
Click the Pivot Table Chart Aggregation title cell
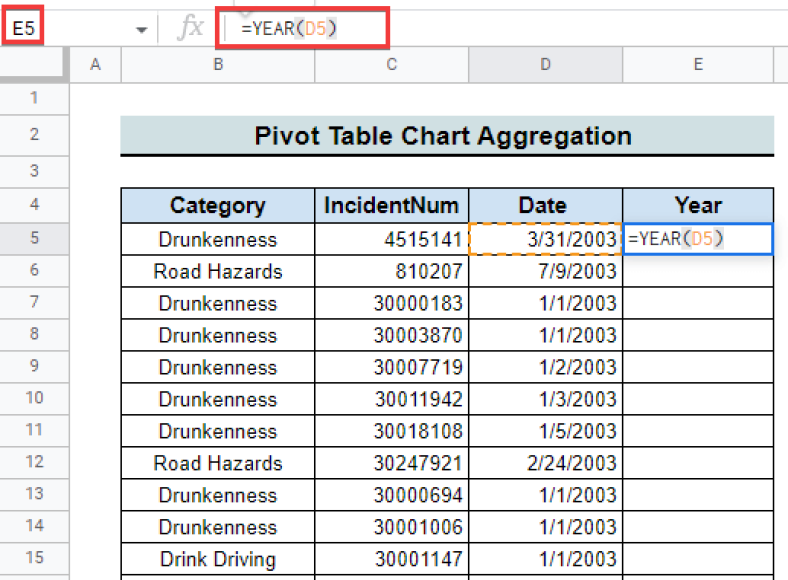coord(447,136)
